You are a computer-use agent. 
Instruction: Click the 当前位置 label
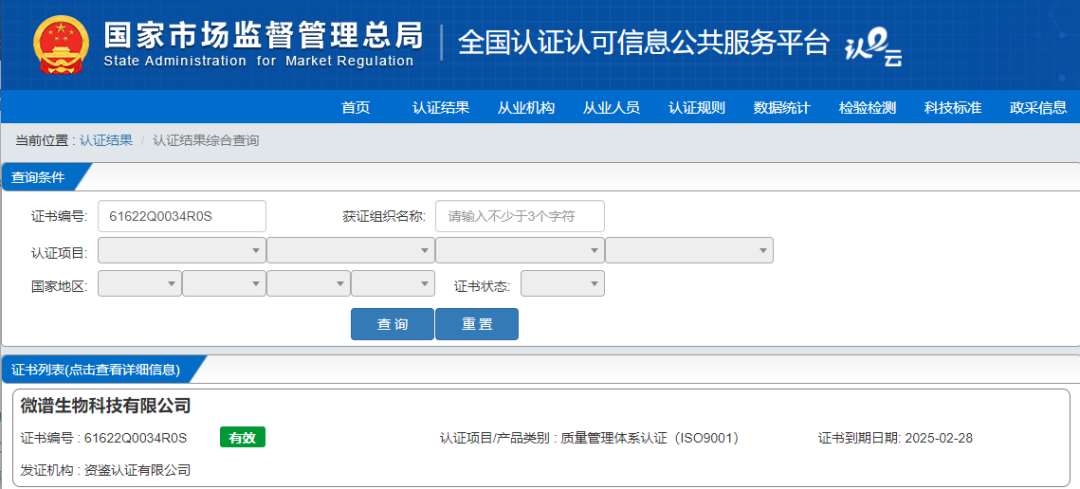[x=42, y=141]
